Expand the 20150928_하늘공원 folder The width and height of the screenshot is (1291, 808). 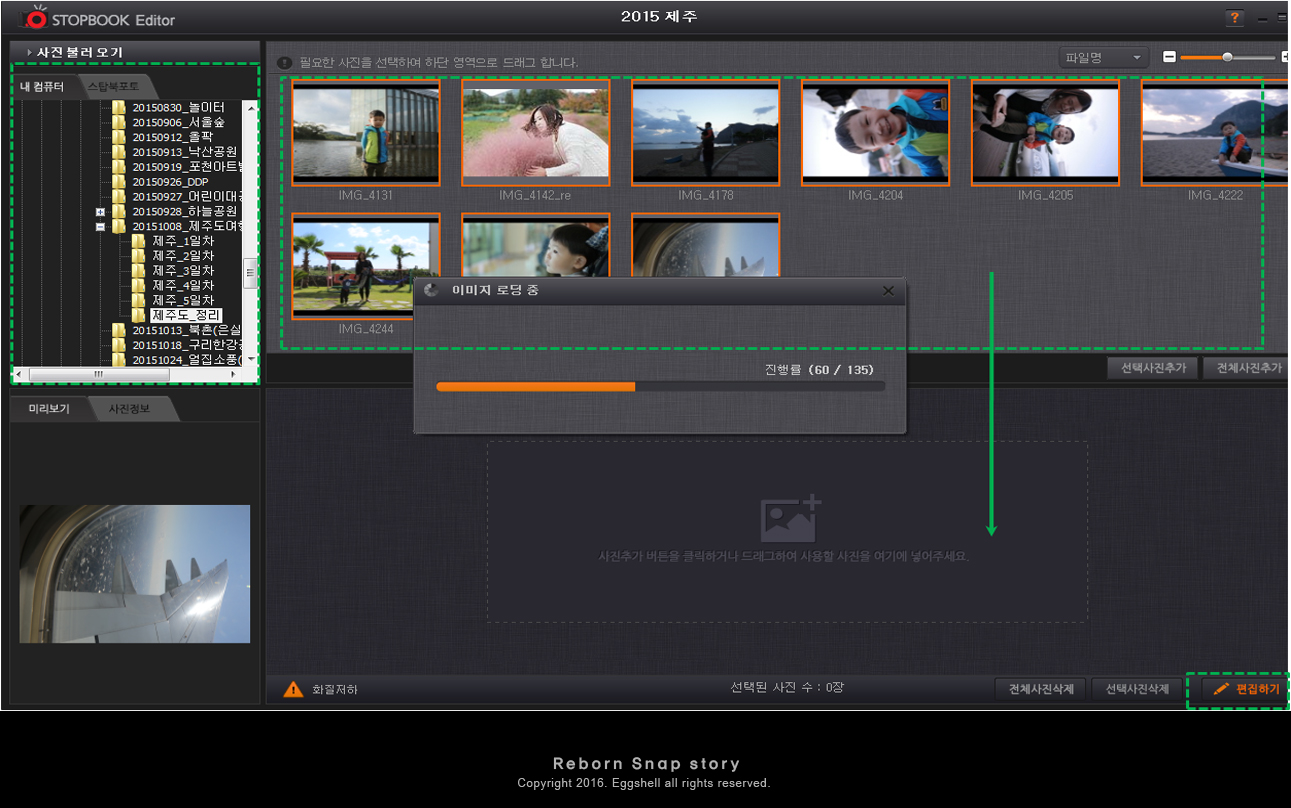100,212
